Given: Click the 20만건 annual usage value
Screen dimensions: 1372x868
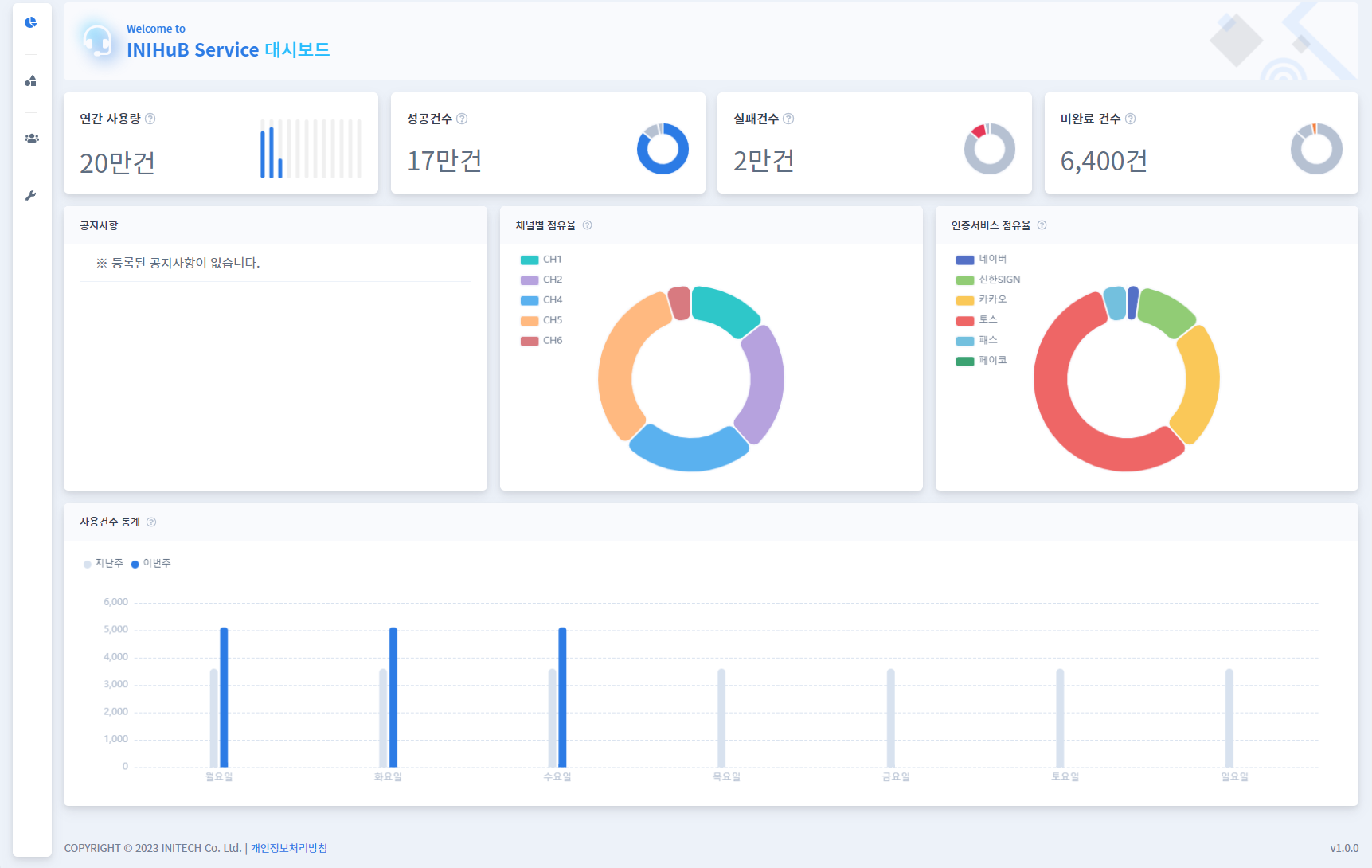Looking at the screenshot, I should click(118, 162).
